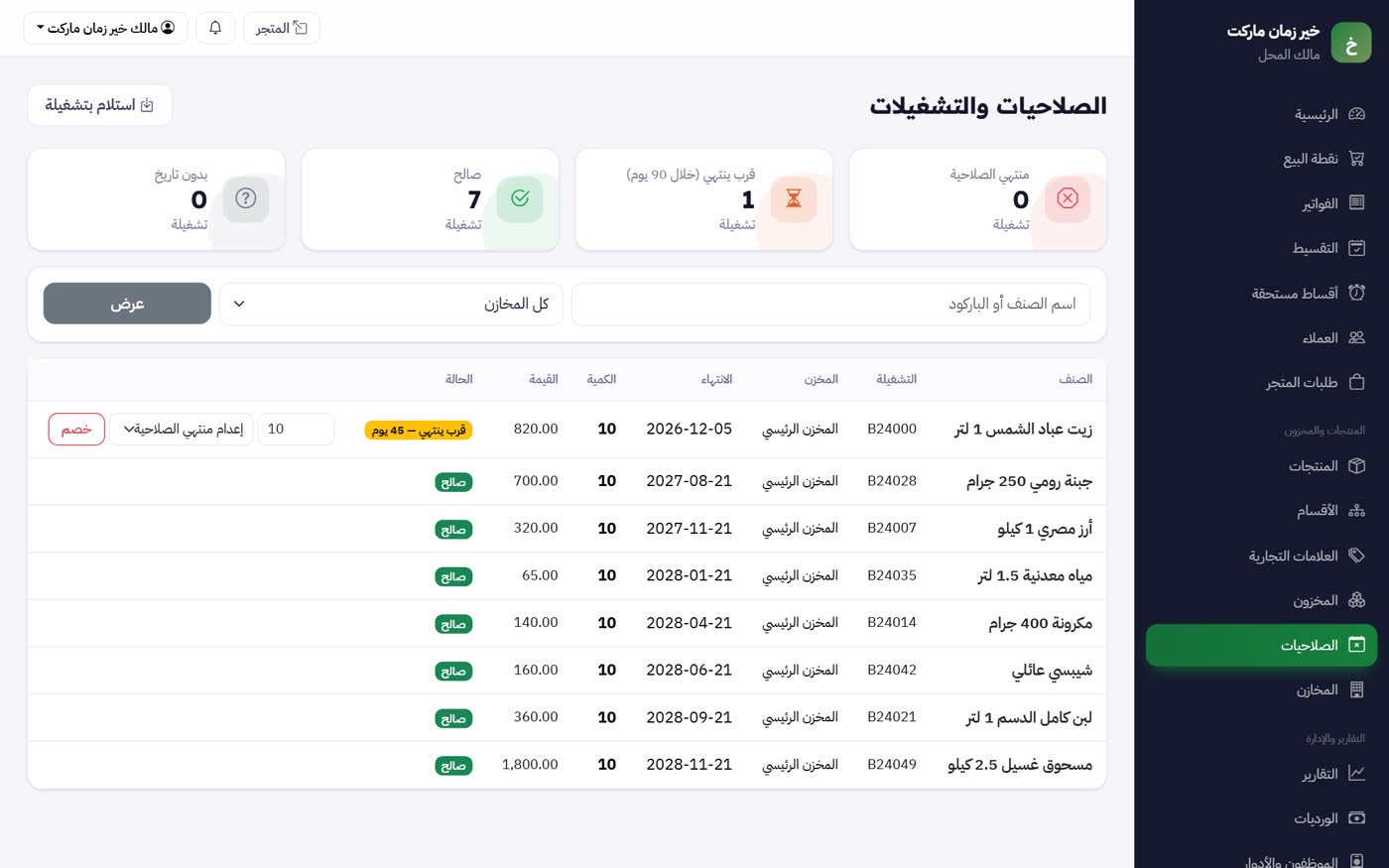Open the الصلاحيات page in sidebar
The image size is (1389, 868).
[x=1261, y=645]
